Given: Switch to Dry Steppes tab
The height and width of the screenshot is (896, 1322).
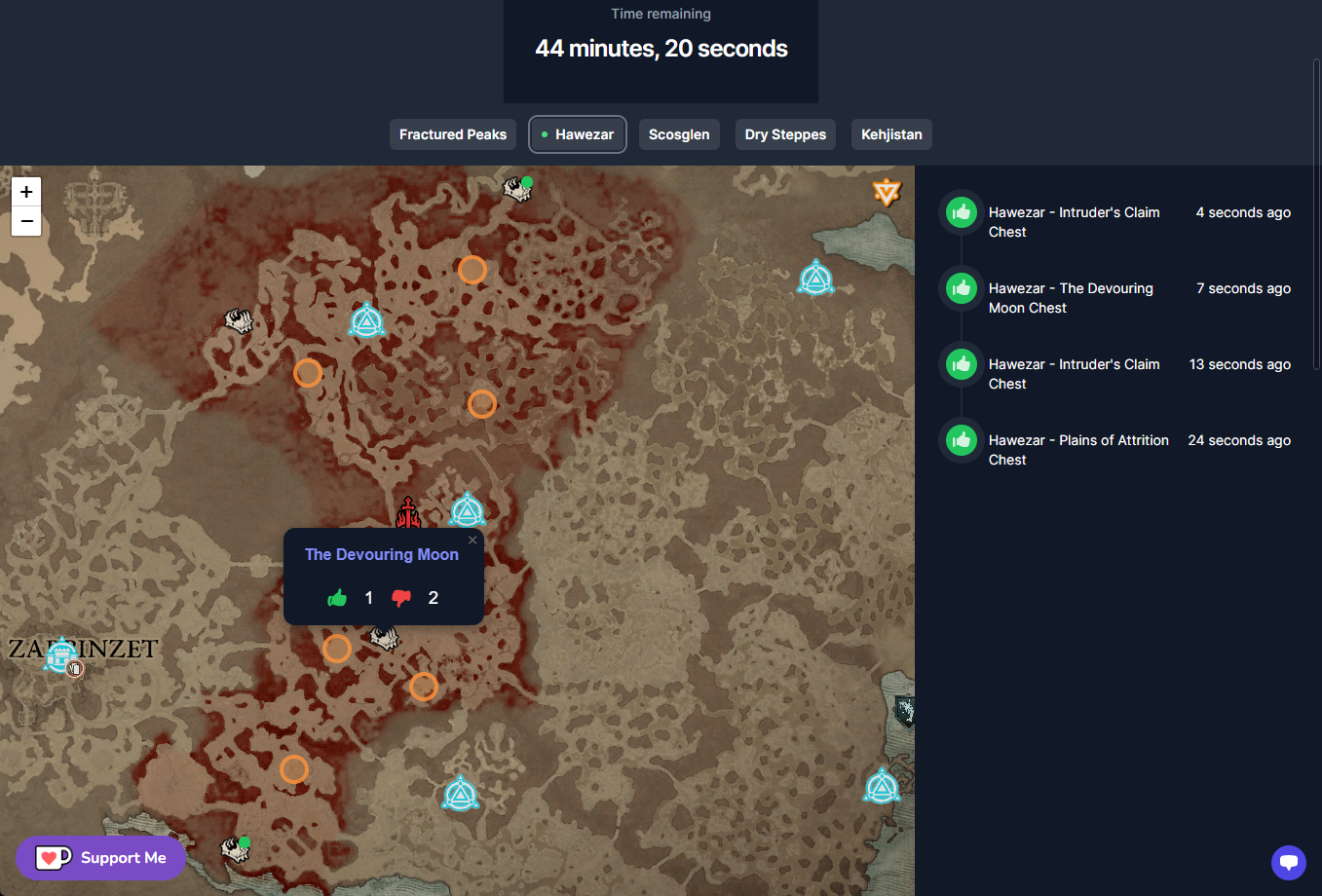Looking at the screenshot, I should coord(785,134).
